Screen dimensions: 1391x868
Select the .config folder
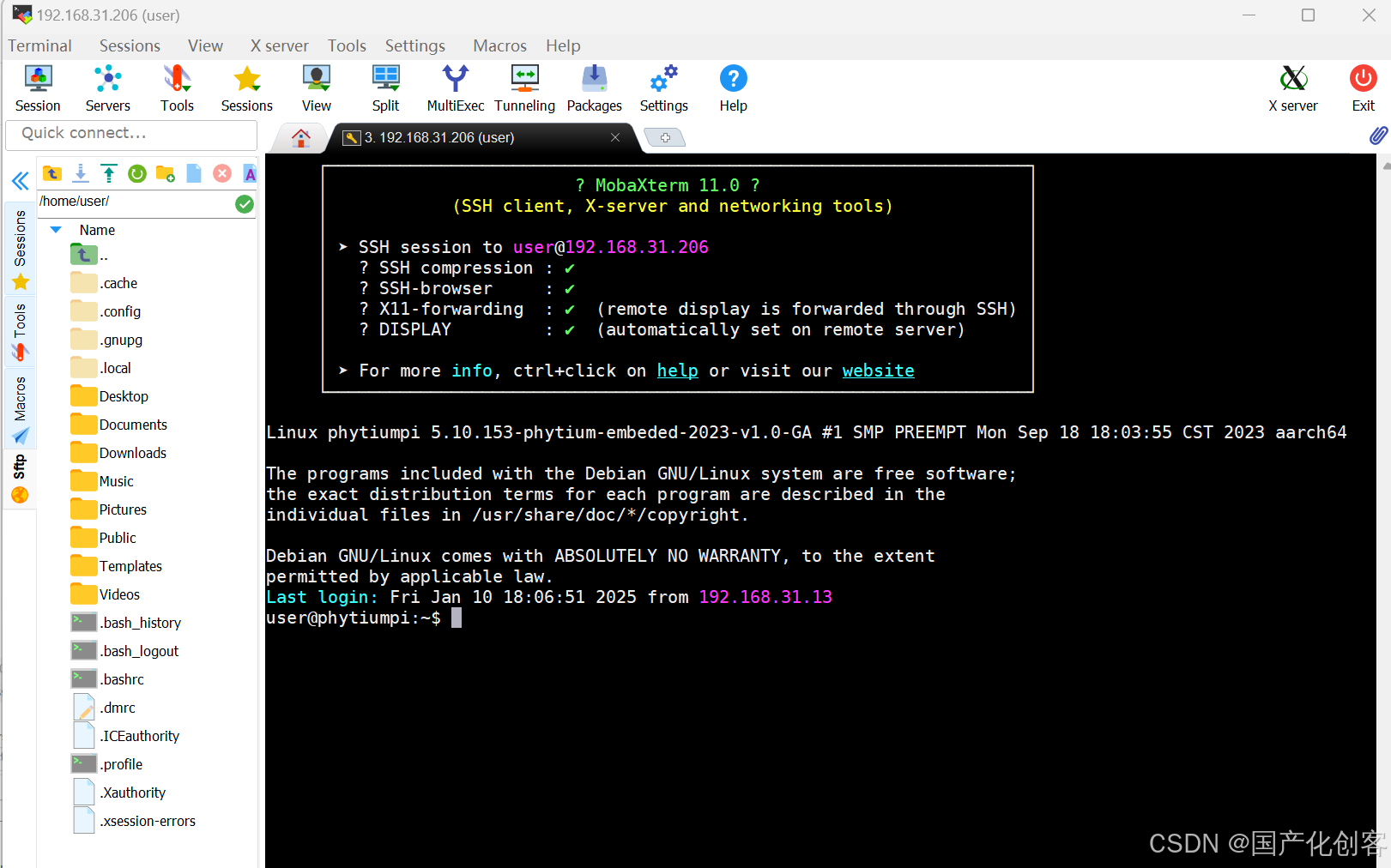tap(106, 311)
